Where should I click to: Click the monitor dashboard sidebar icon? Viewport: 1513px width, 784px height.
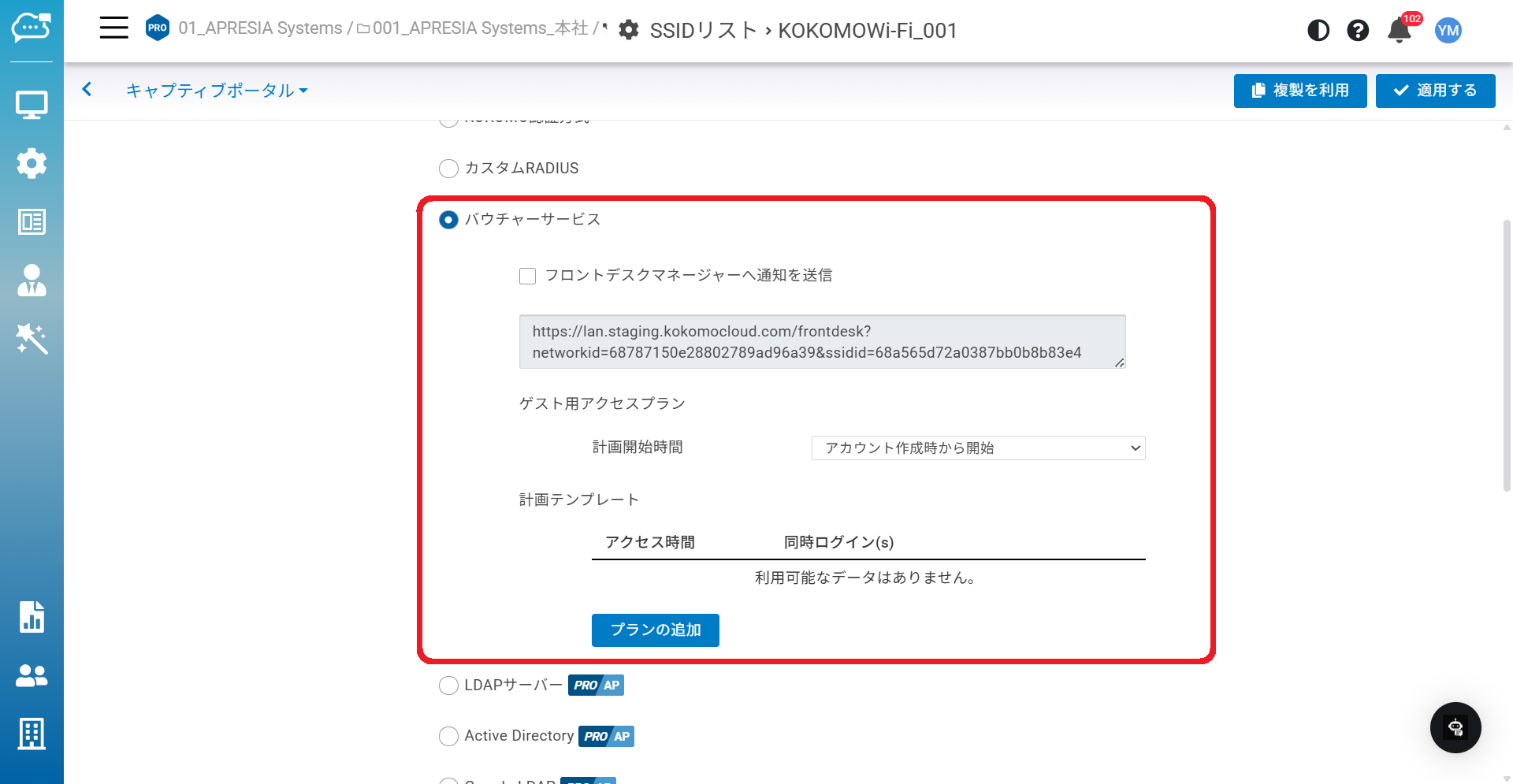pos(32,105)
